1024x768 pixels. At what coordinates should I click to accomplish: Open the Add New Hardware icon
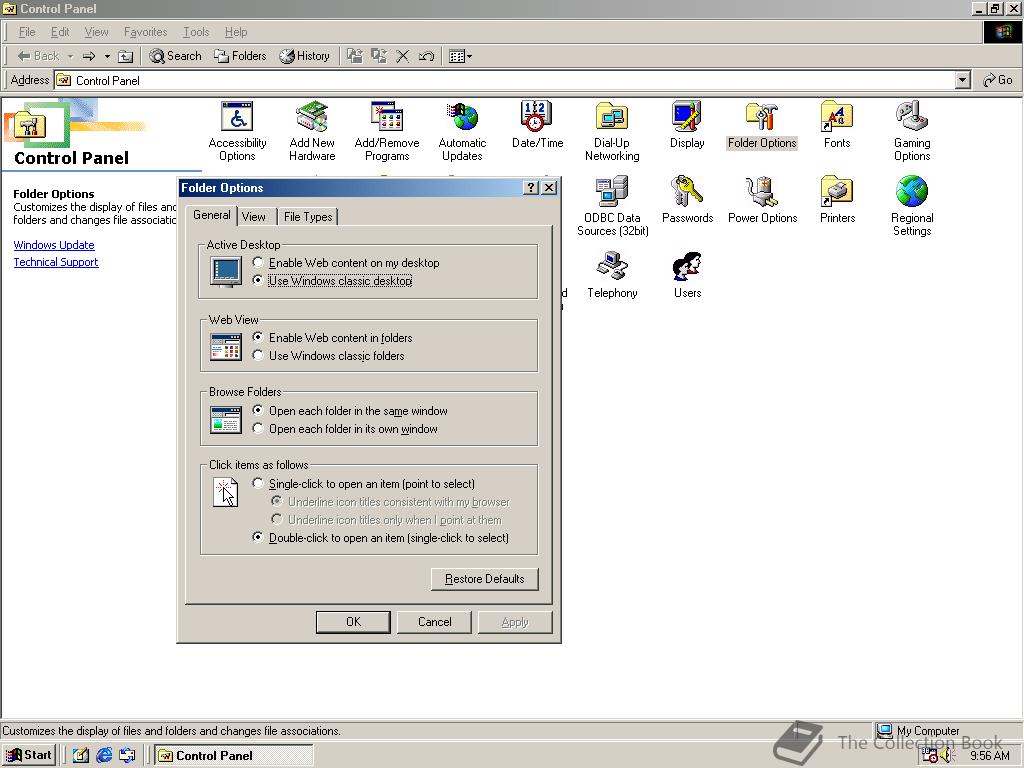pos(312,131)
